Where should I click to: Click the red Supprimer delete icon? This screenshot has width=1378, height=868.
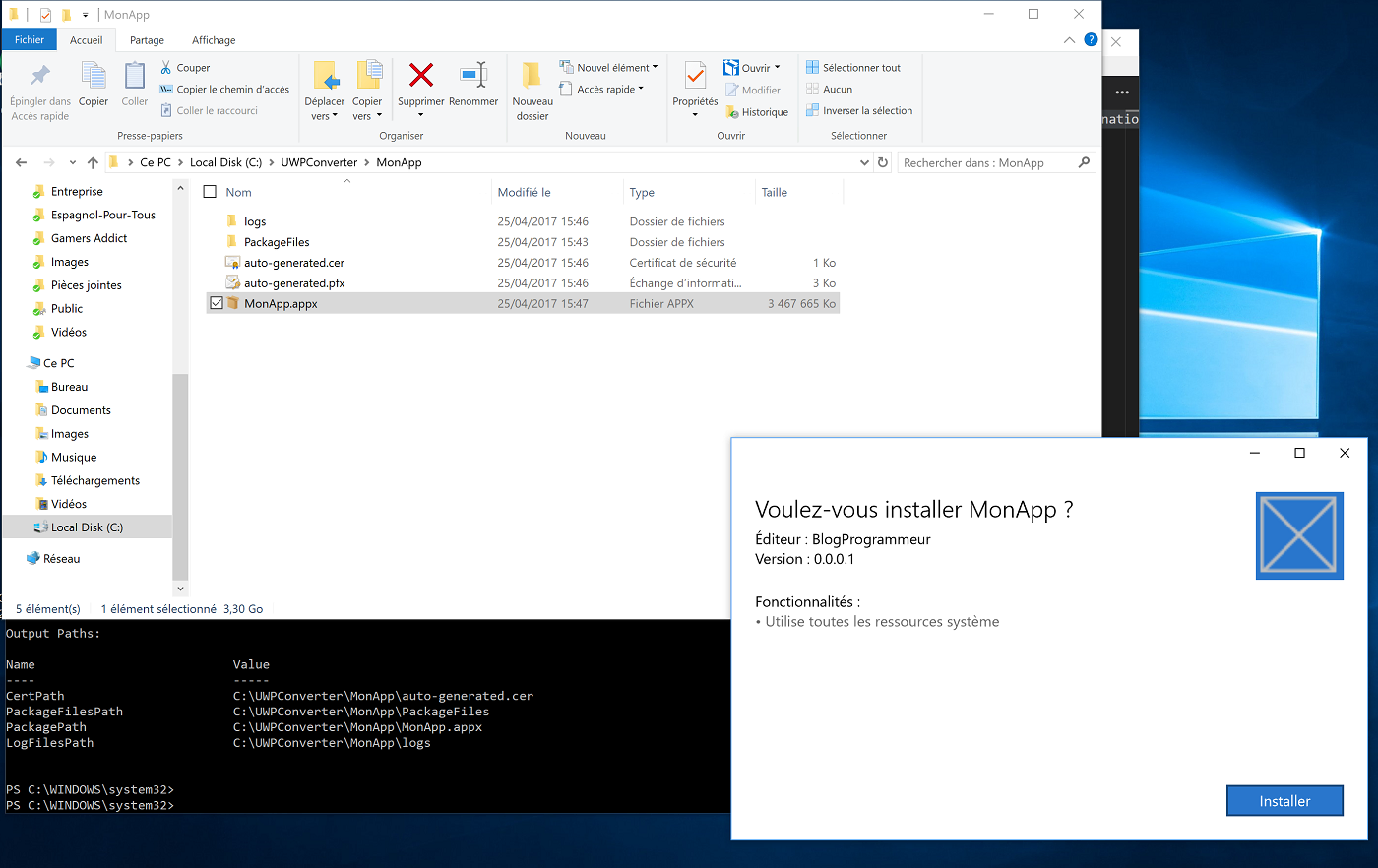[x=421, y=77]
